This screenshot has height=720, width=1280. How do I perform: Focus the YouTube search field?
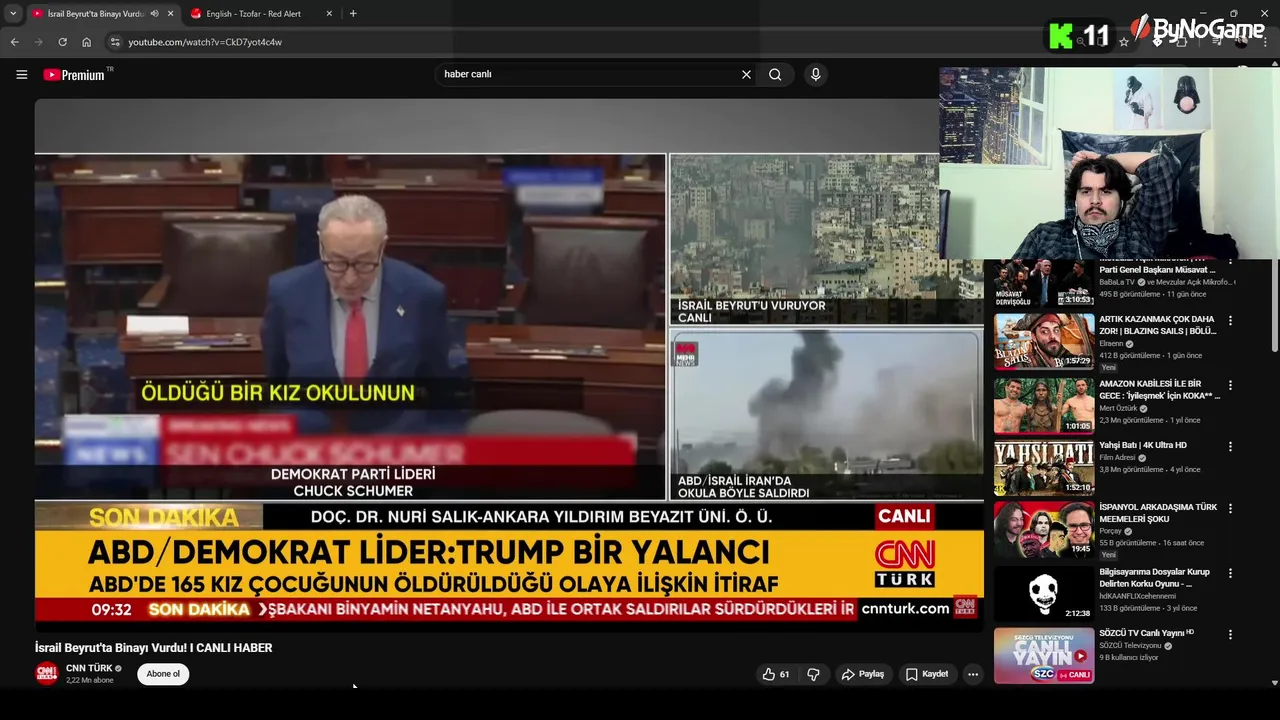click(588, 74)
